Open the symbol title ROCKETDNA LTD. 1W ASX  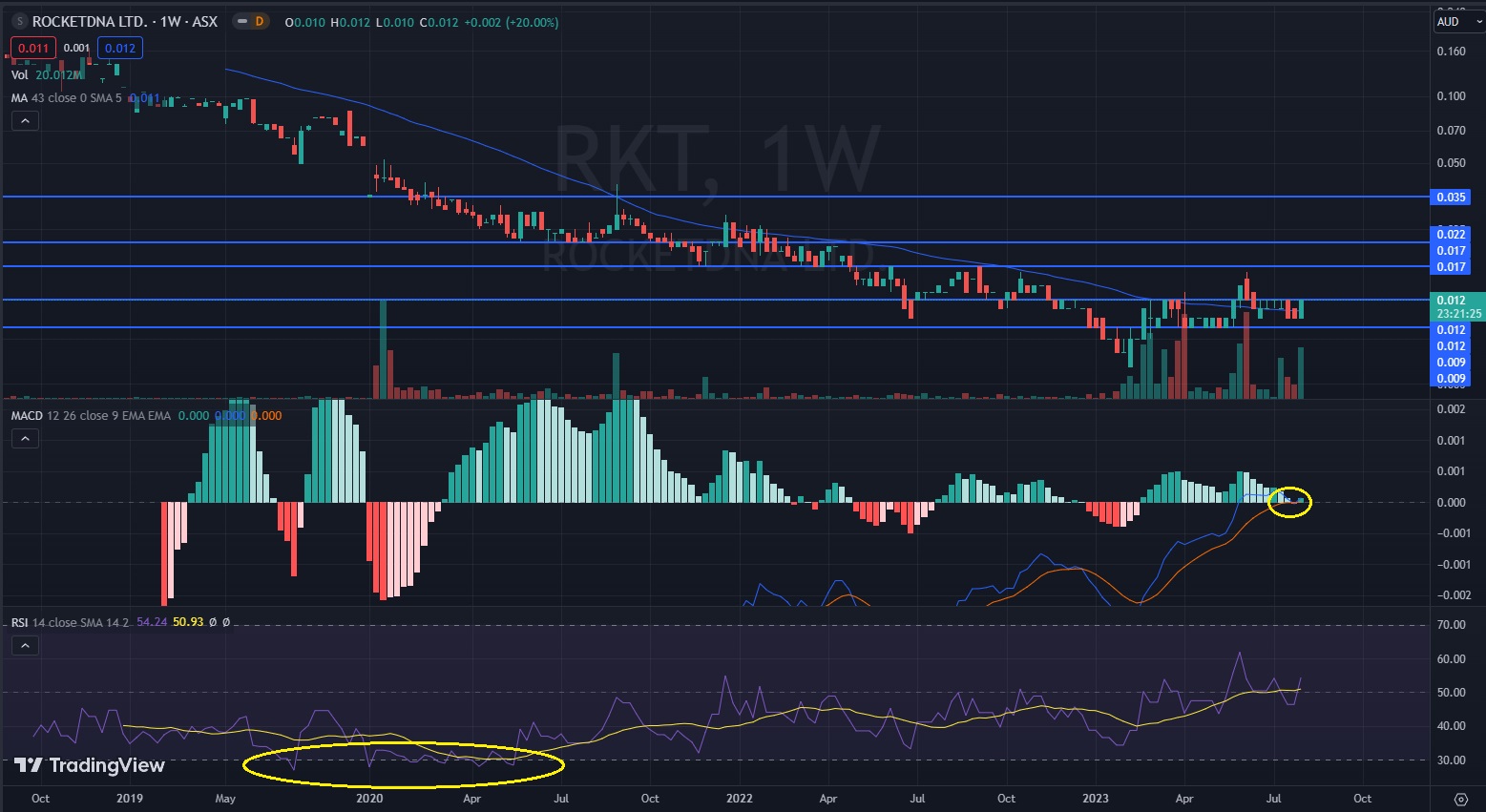(125, 21)
